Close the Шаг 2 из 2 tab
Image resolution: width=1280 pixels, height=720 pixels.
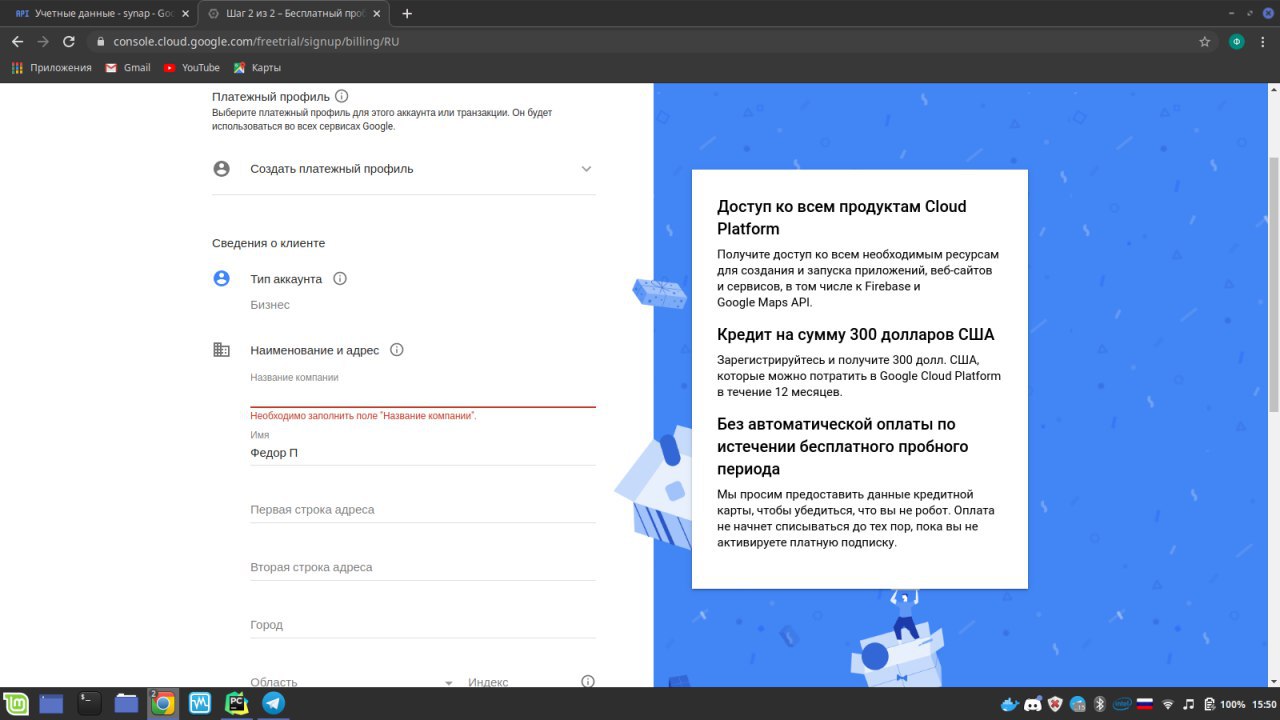coord(379,14)
